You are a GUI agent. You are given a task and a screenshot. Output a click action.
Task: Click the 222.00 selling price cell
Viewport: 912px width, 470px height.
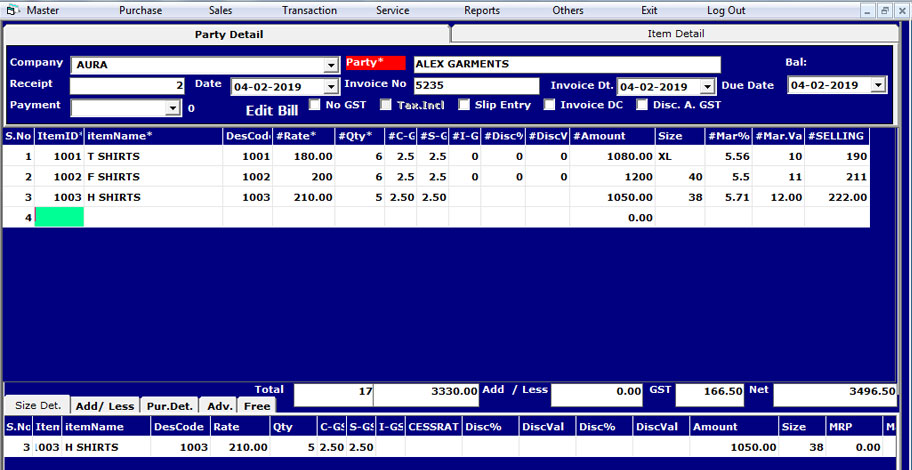[837, 197]
